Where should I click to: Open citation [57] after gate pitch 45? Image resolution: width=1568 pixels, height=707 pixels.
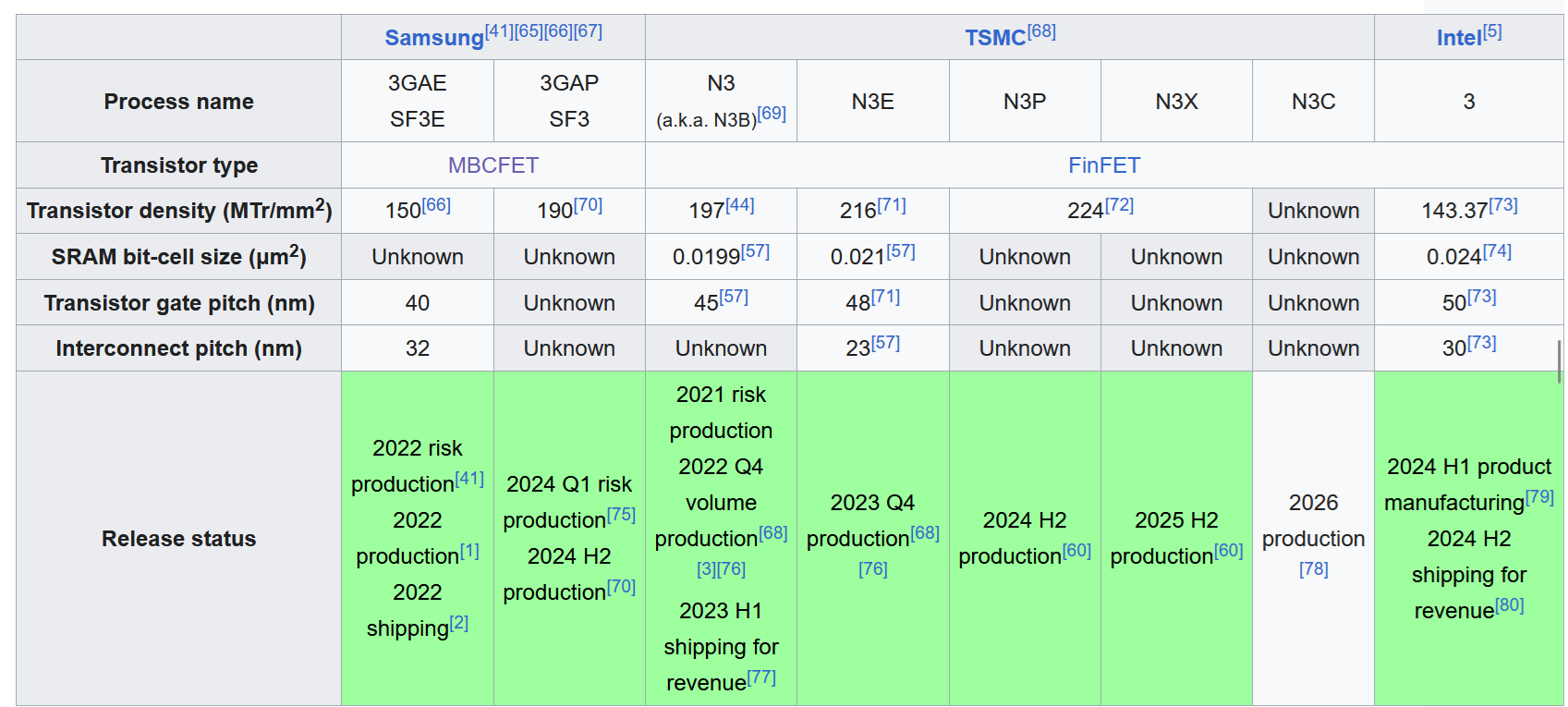coord(734,296)
